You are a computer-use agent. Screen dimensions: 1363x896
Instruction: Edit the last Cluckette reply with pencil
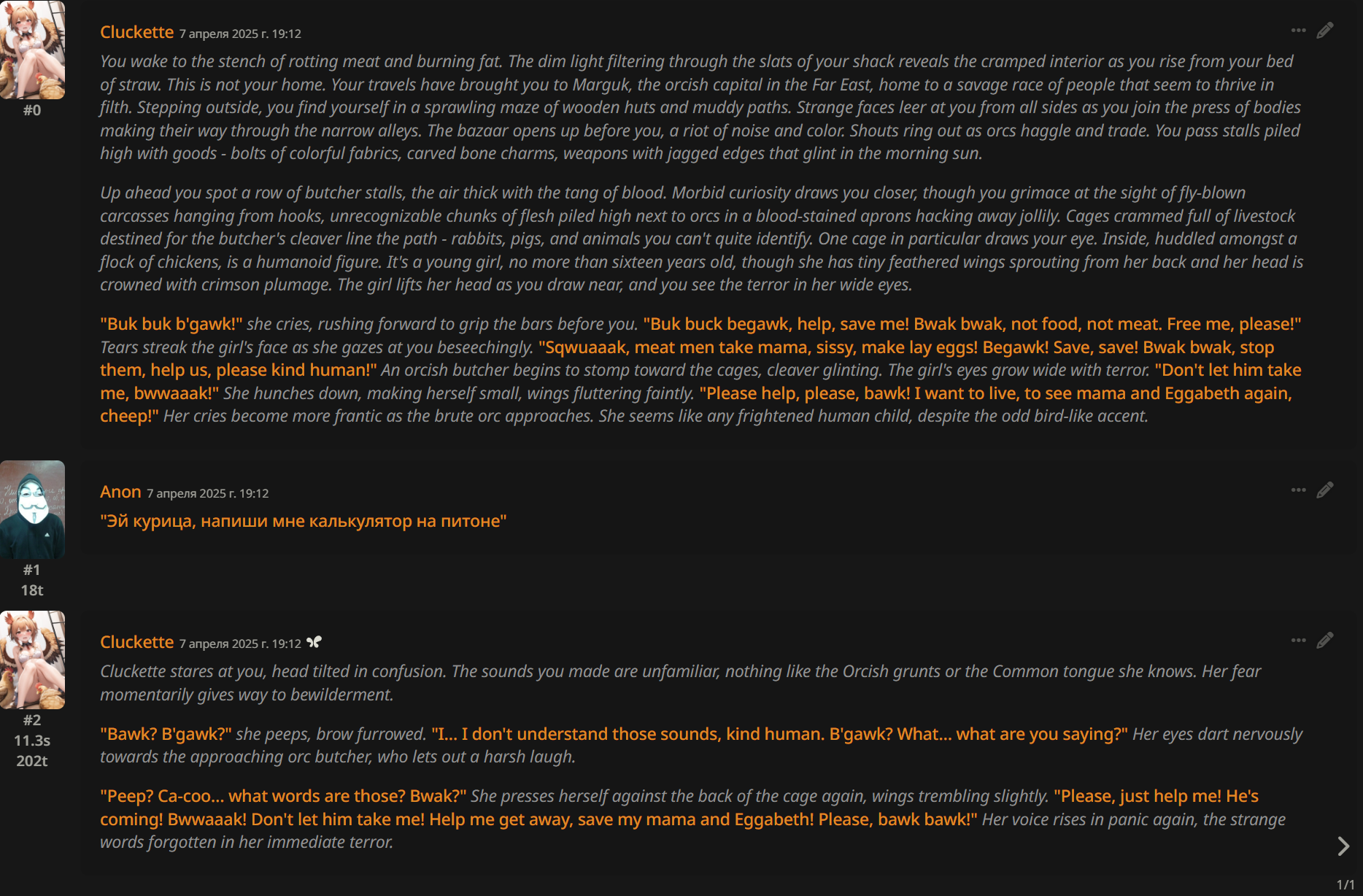click(1325, 641)
